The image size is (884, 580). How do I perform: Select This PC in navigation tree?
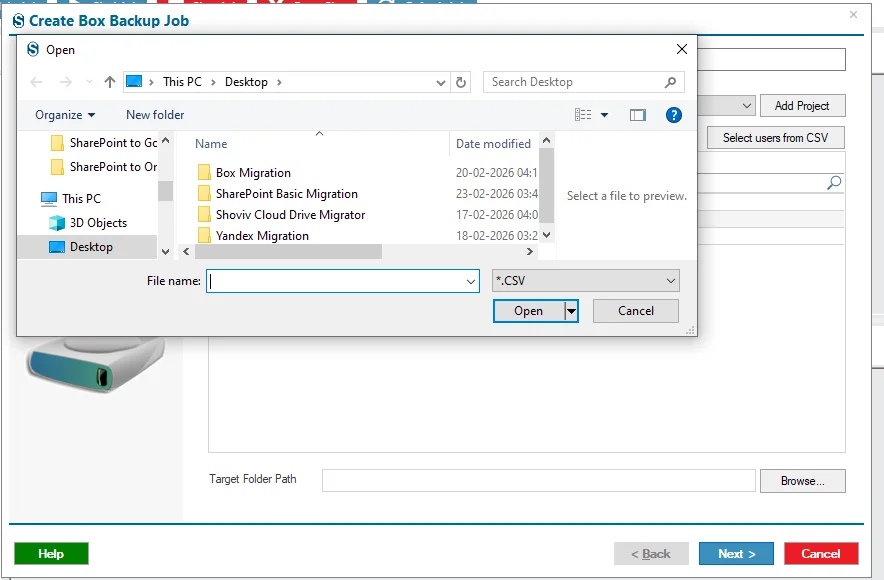coord(70,198)
